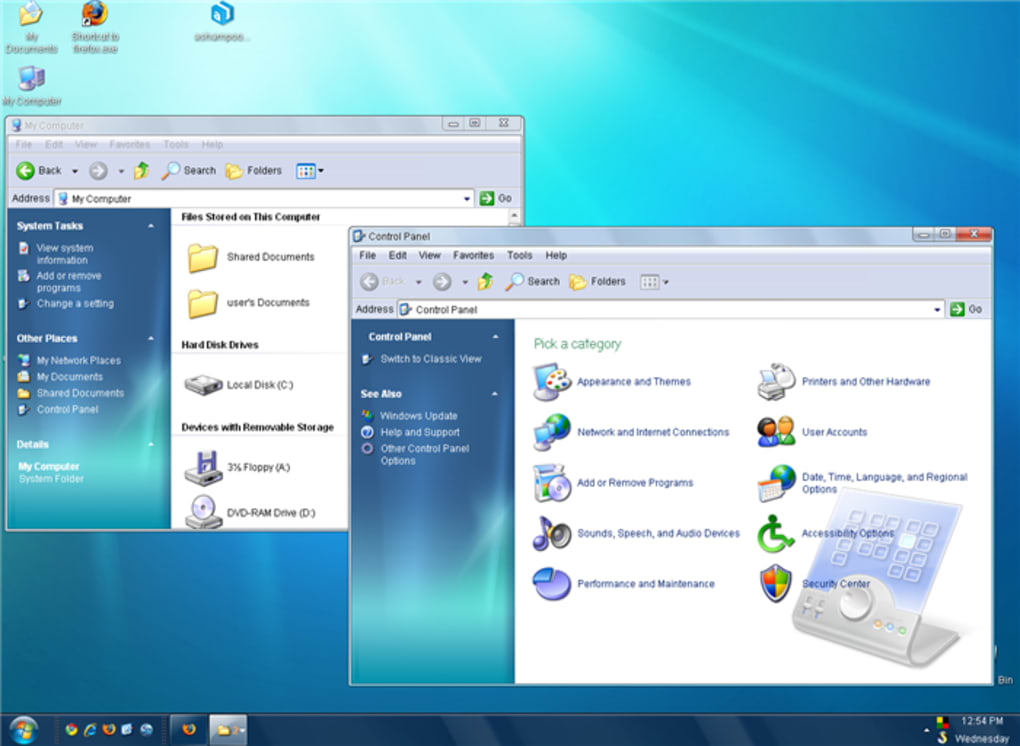Select the 3½ Floppy (A:) drive icon
This screenshot has width=1020, height=746.
click(x=204, y=468)
